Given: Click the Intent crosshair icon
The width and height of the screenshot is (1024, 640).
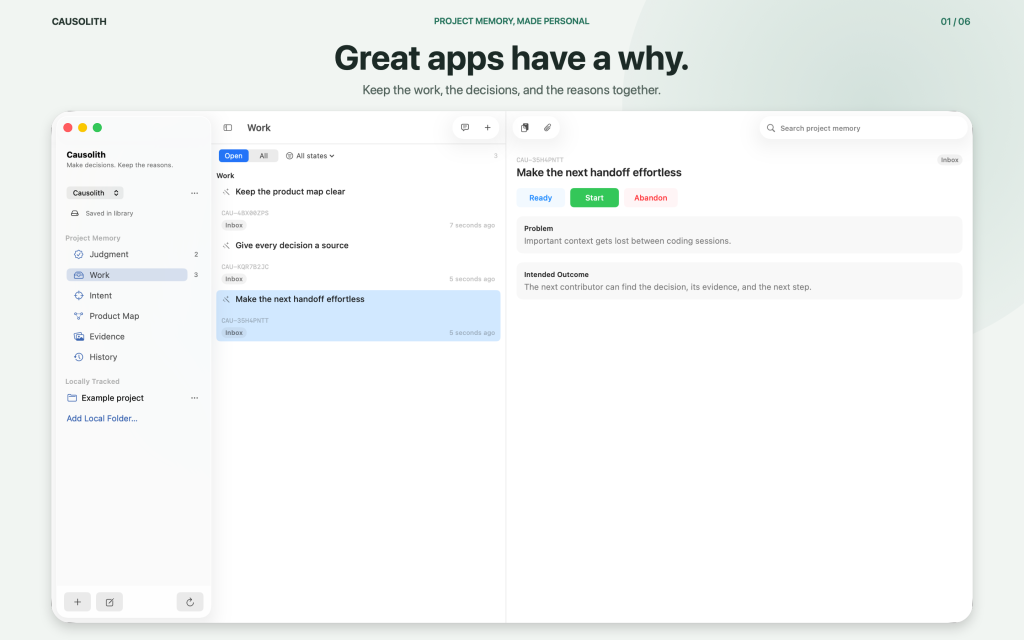Looking at the screenshot, I should tap(78, 295).
